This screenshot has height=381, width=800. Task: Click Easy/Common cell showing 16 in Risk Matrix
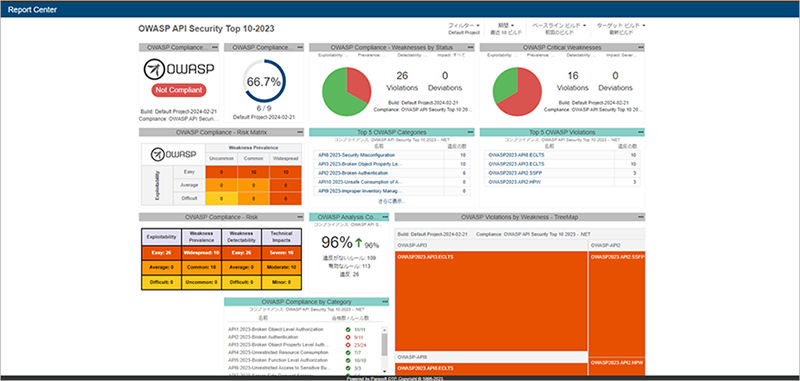point(254,172)
